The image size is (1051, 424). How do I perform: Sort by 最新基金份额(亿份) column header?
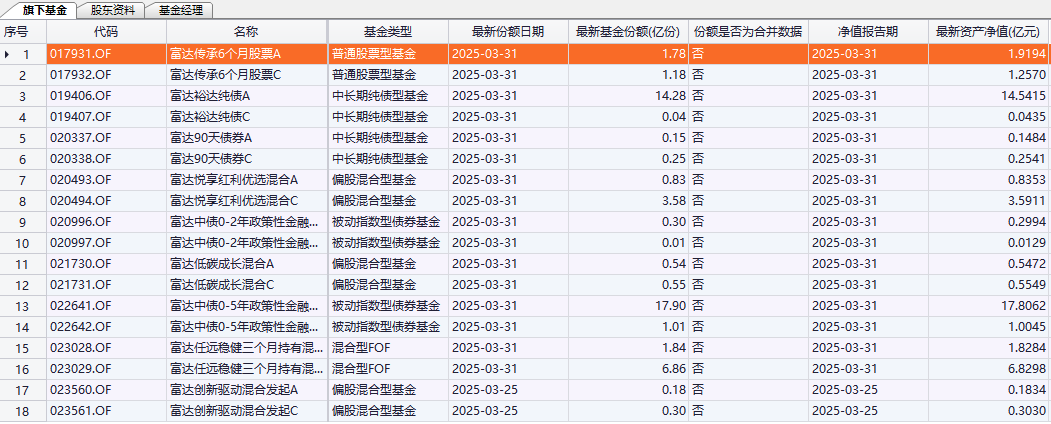628,32
